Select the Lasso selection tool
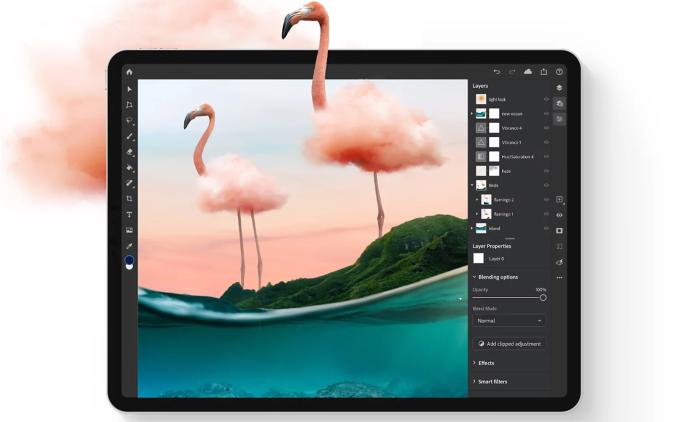 [129, 121]
